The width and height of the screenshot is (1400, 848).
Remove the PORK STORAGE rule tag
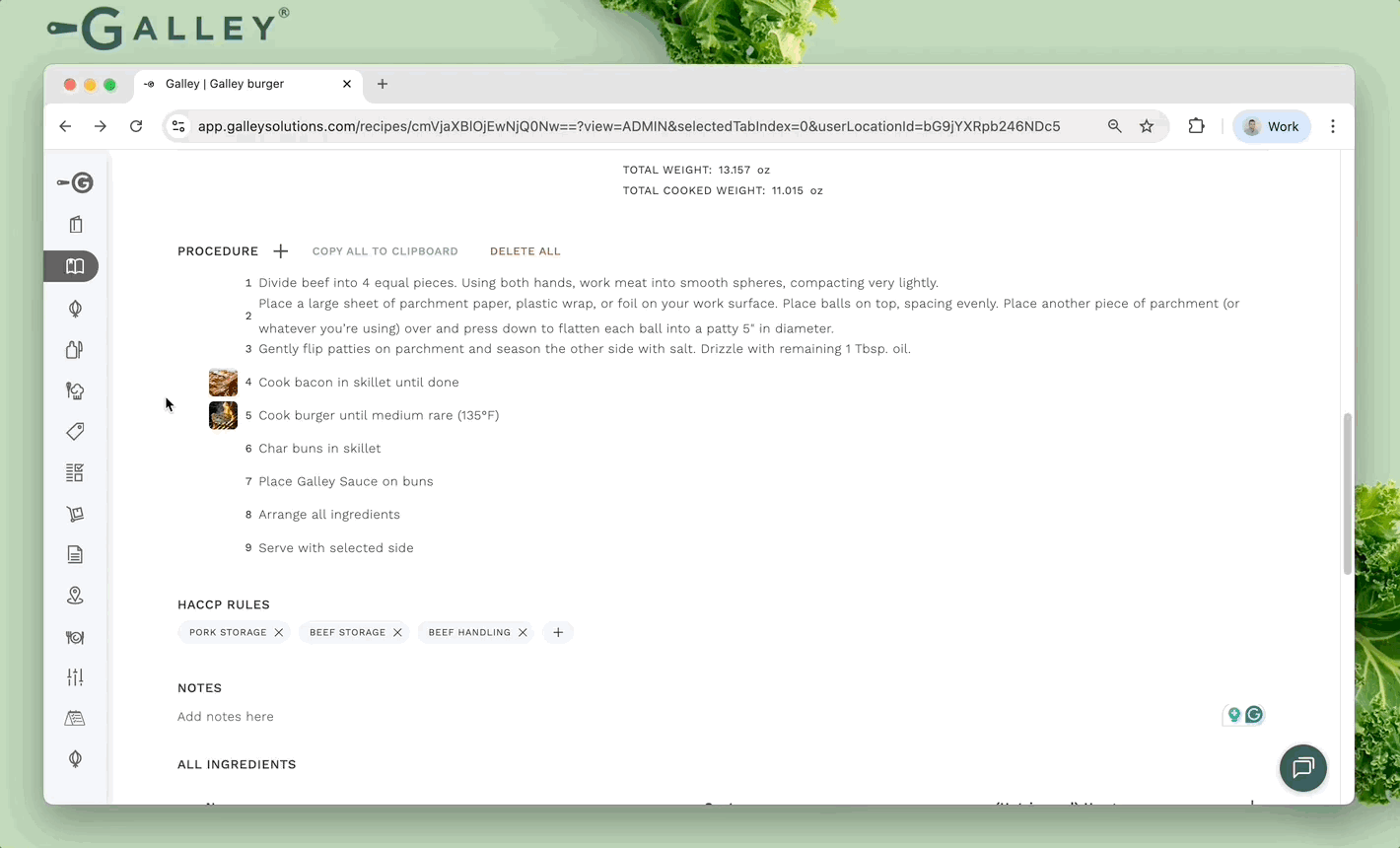point(279,633)
